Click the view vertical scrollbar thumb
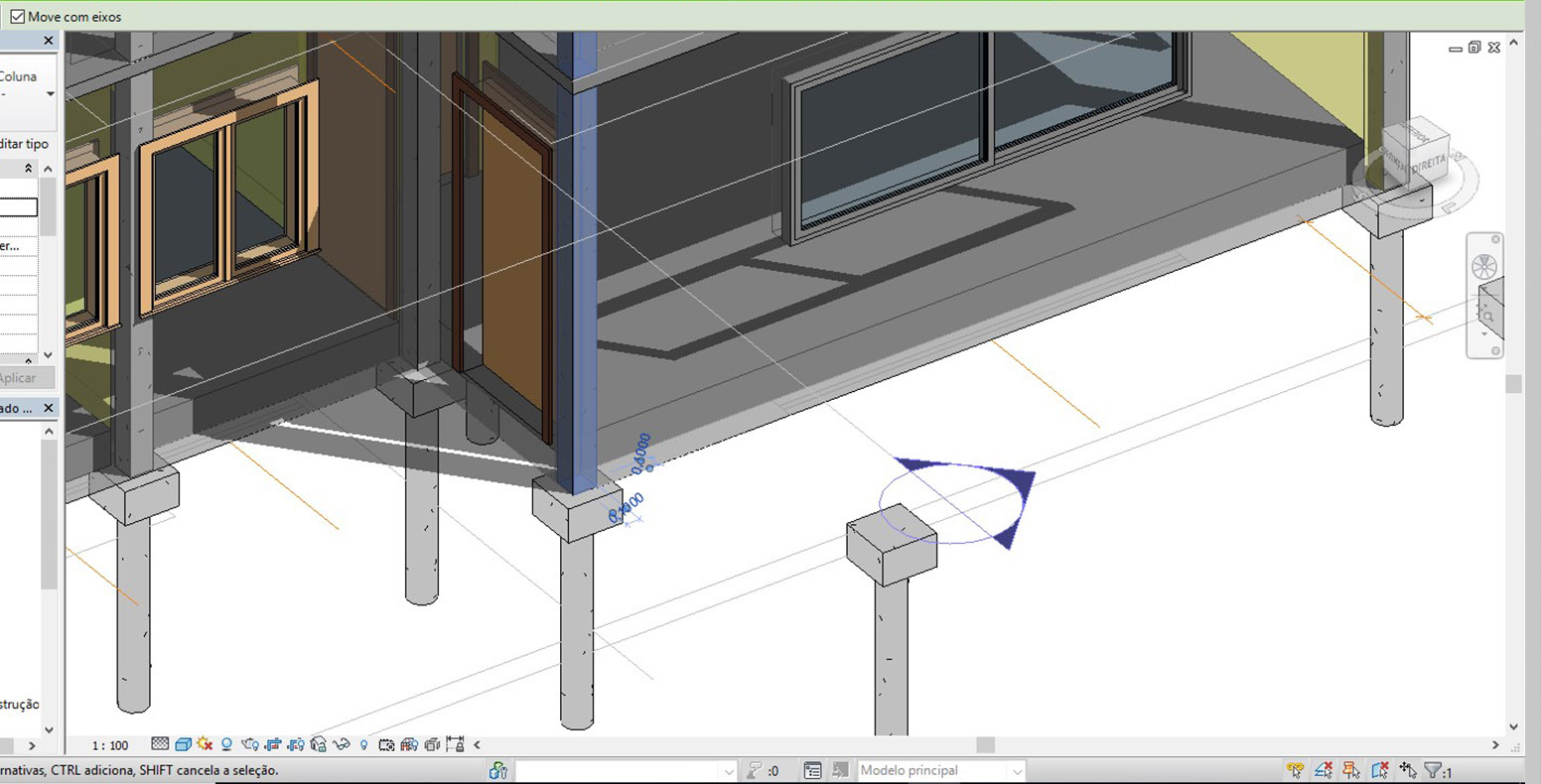The image size is (1541, 784). click(x=1513, y=383)
